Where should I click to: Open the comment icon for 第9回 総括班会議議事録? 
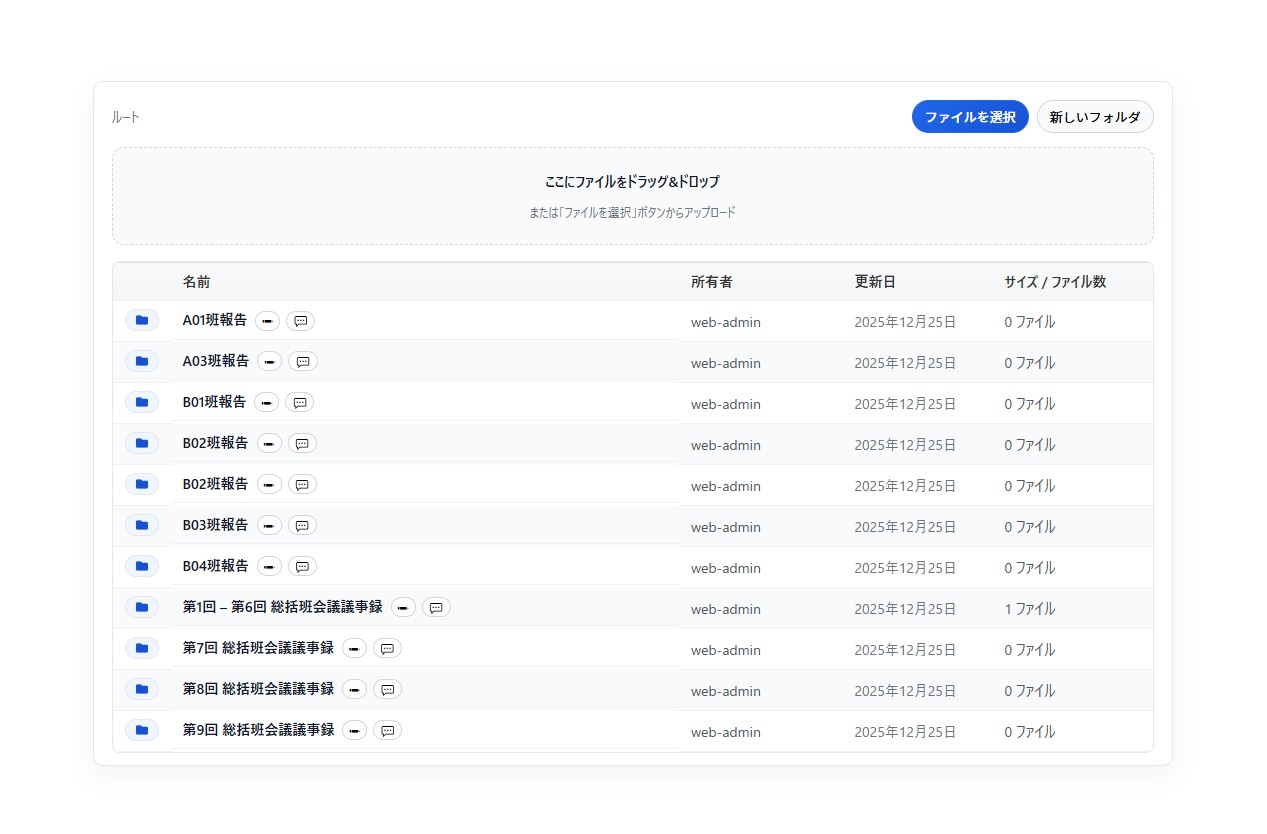pos(387,731)
